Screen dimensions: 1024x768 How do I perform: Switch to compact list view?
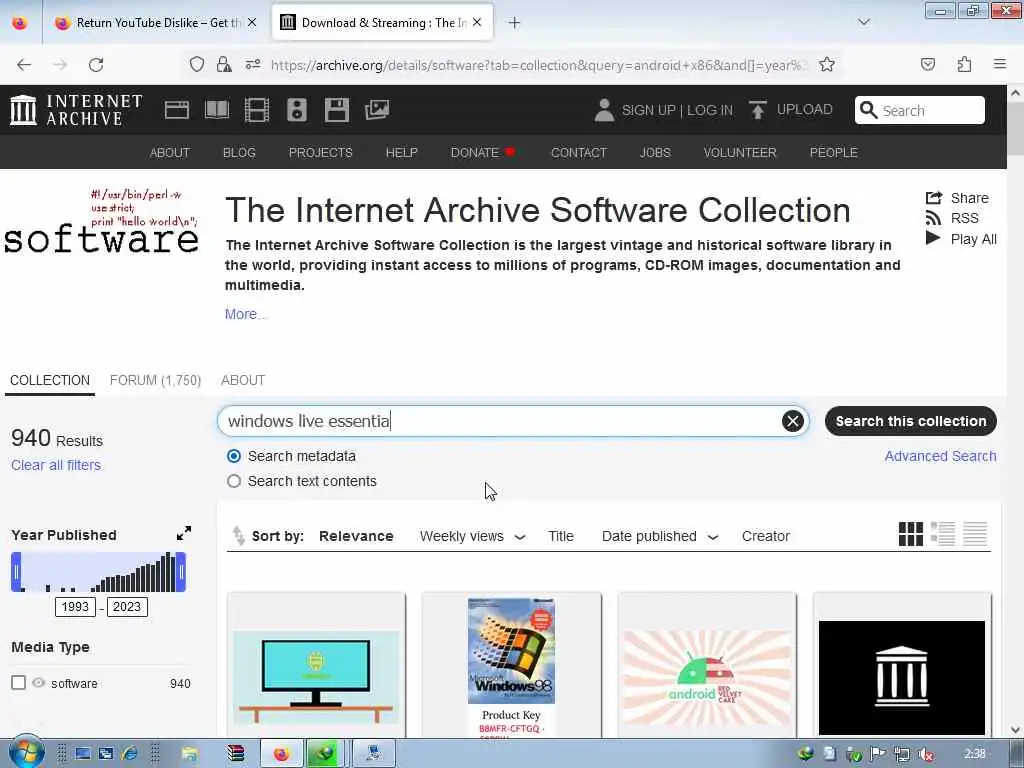coord(974,534)
